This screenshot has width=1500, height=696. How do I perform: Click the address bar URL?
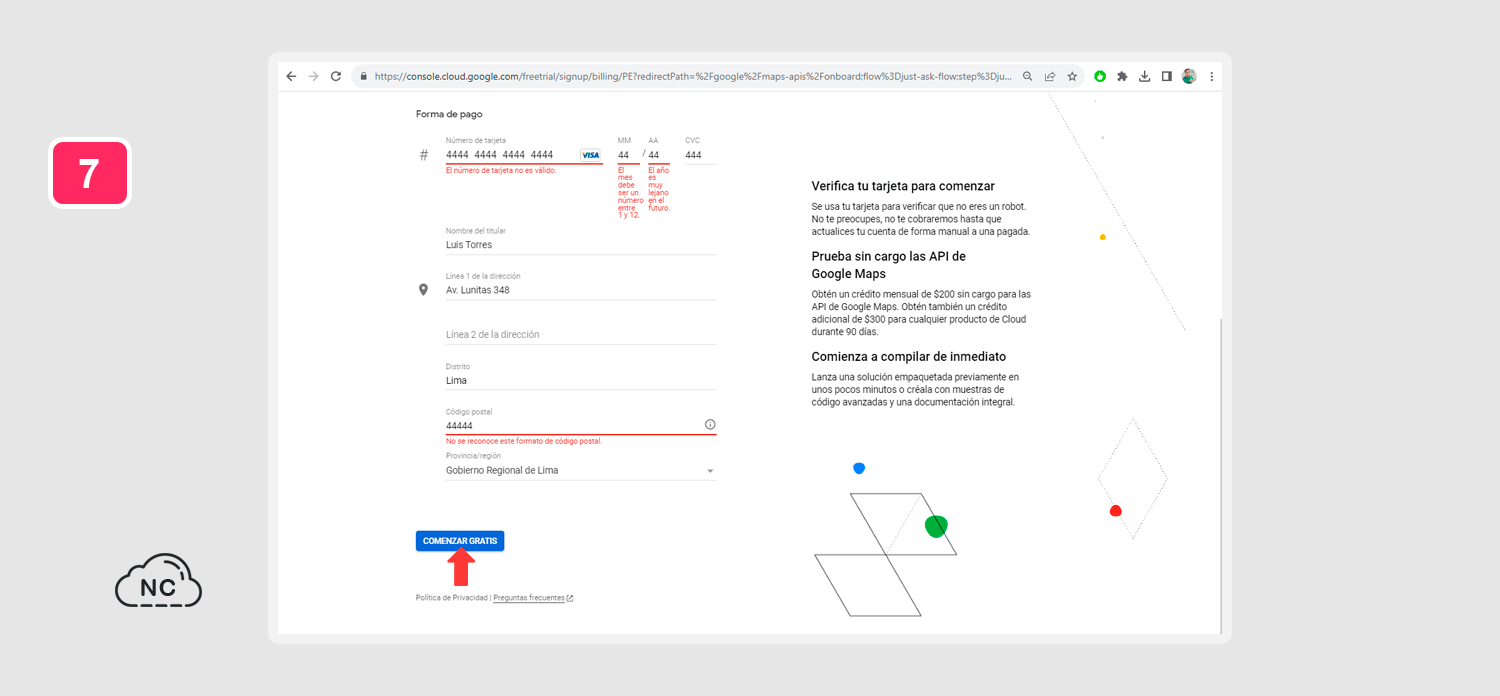tap(692, 76)
